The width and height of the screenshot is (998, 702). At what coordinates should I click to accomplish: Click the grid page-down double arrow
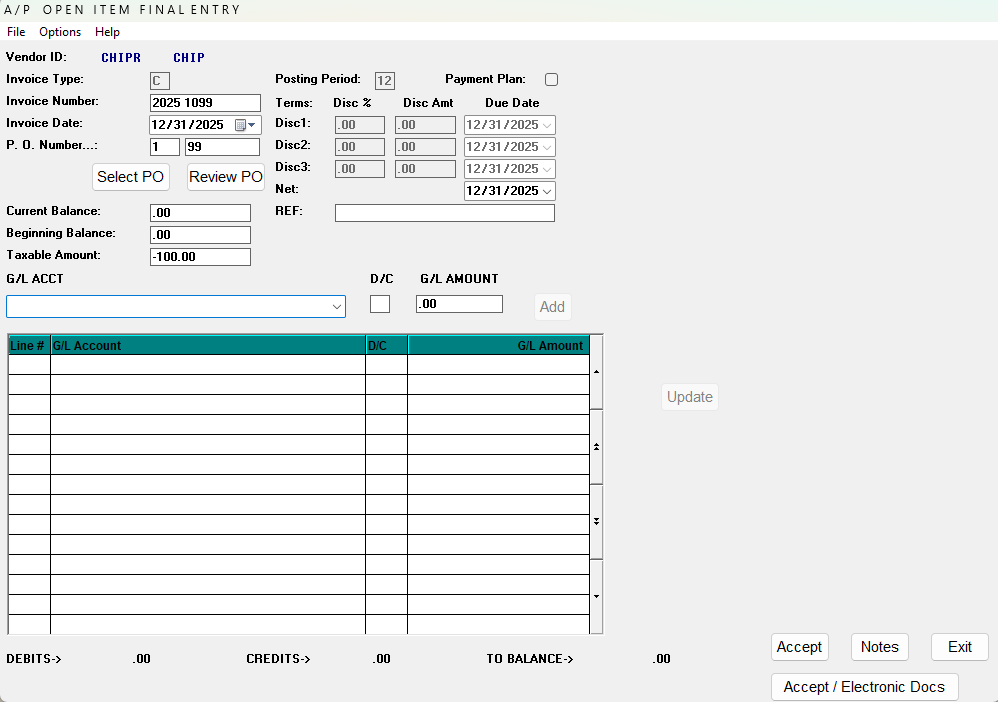tap(596, 521)
